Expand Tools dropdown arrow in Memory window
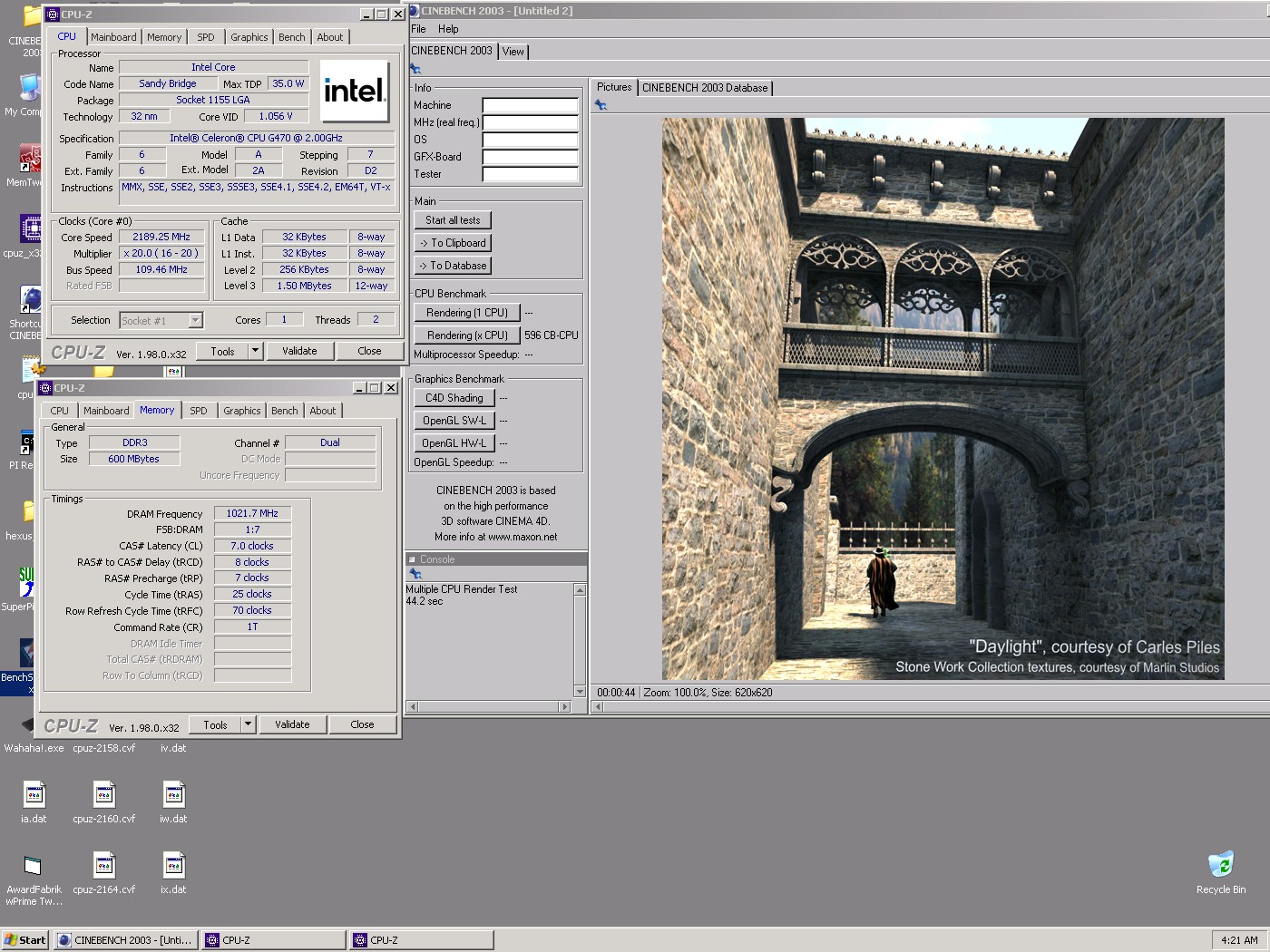The height and width of the screenshot is (952, 1270). (248, 724)
